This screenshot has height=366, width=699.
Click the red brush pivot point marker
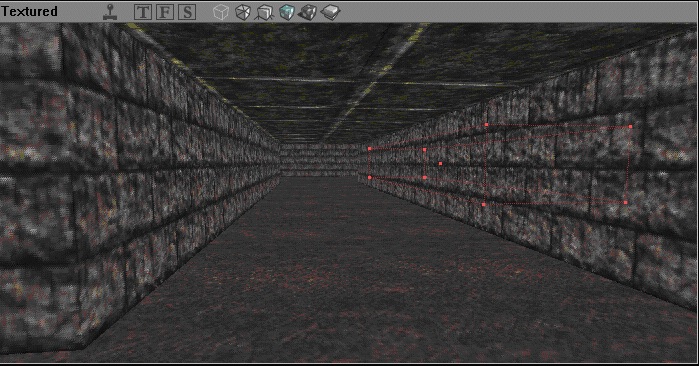440,164
